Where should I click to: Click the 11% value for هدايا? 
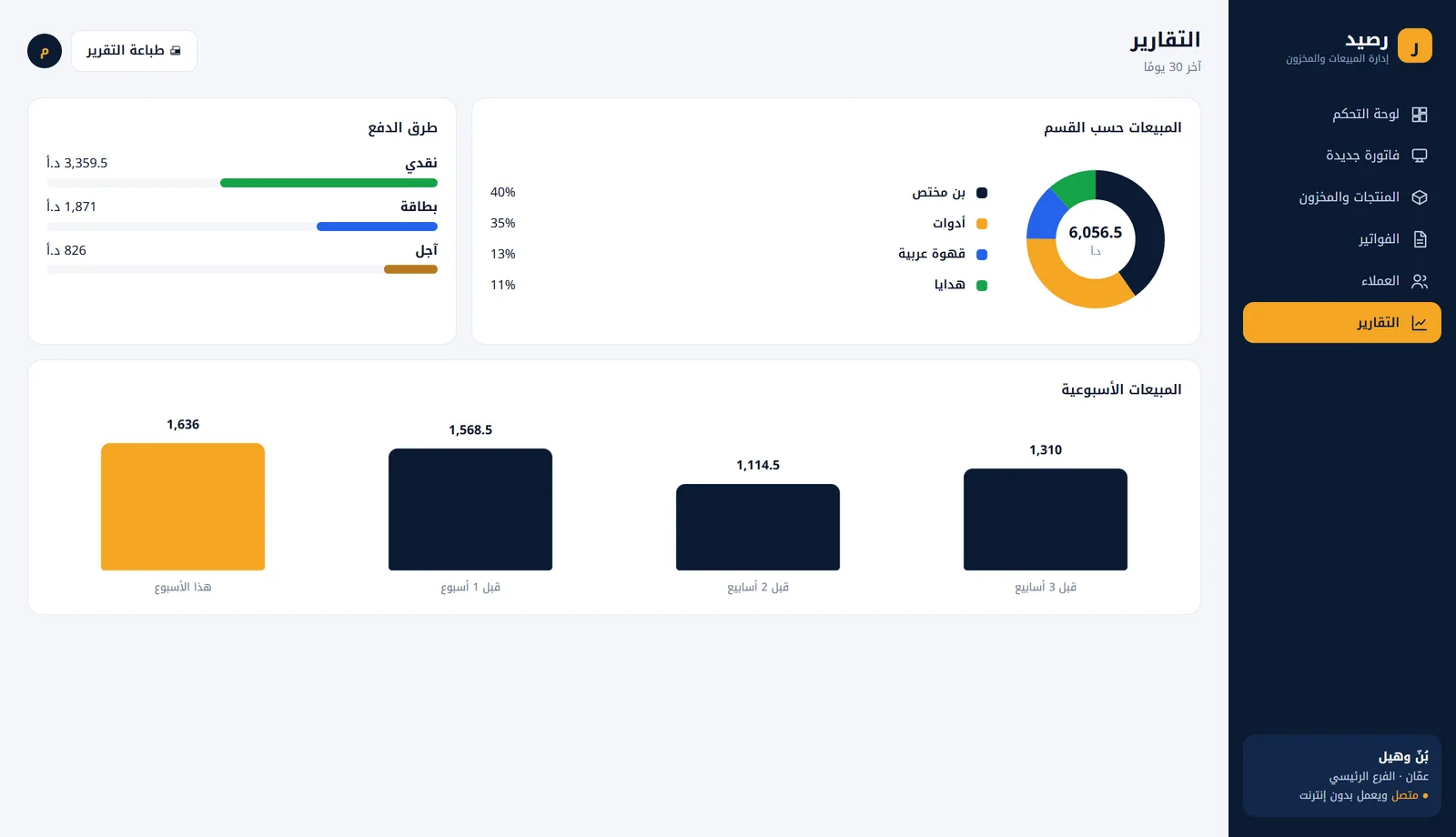(503, 286)
